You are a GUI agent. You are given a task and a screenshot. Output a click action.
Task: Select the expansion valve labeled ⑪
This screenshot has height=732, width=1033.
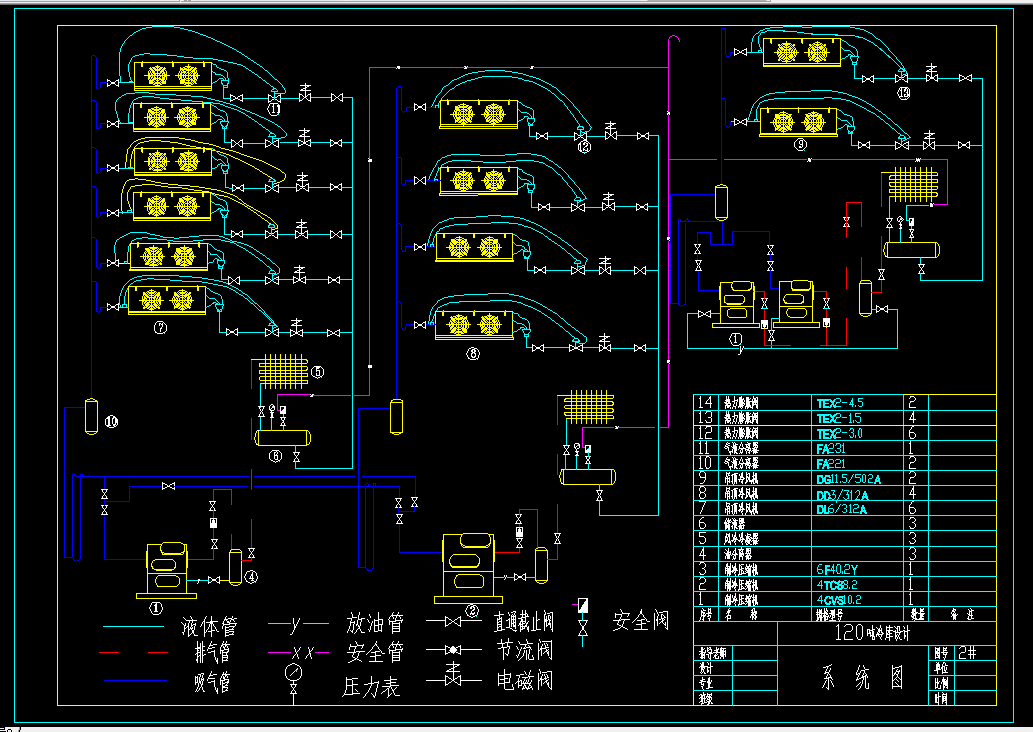(x=273, y=98)
